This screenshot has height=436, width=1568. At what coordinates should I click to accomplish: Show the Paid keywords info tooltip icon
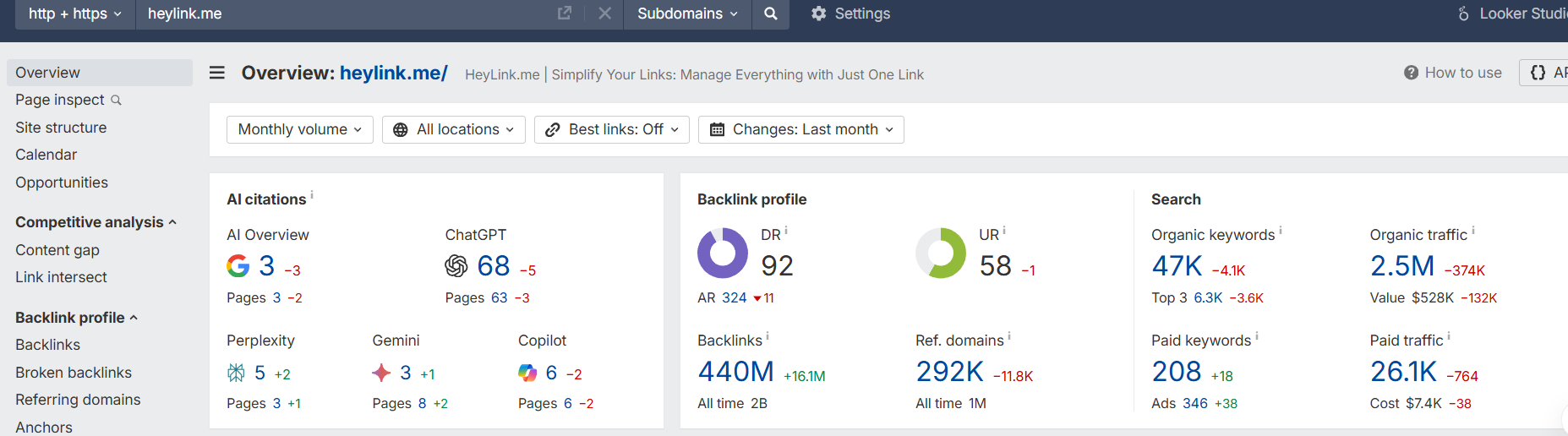pos(1257,336)
